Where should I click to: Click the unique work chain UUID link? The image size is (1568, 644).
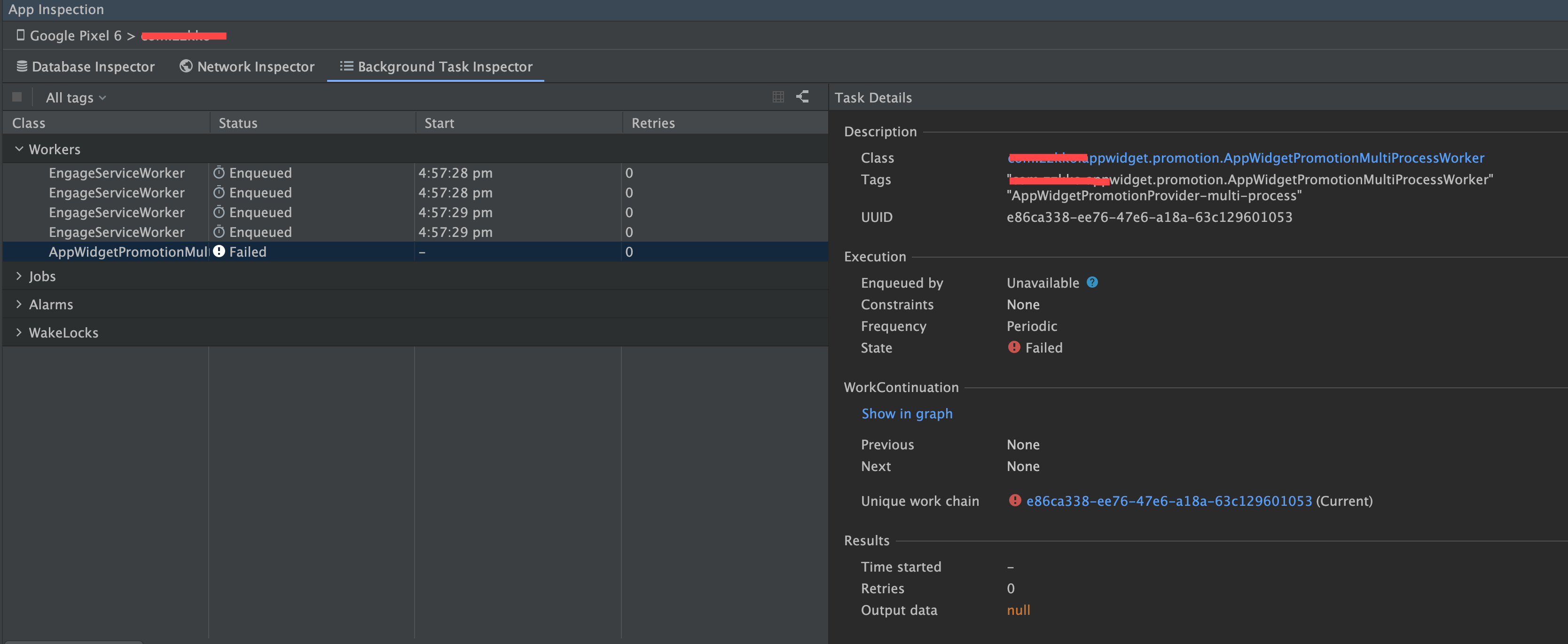[x=1168, y=501]
